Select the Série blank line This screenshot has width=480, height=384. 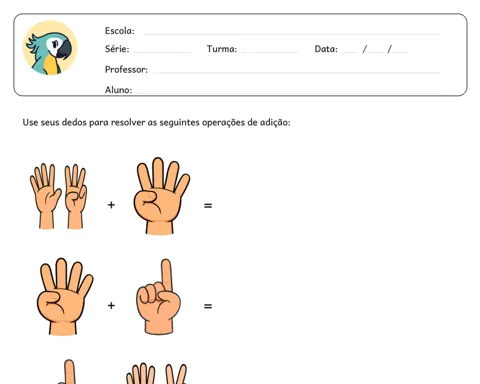162,52
